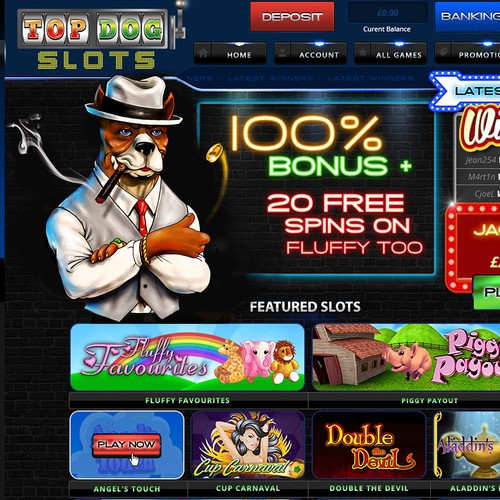
Task: Click the slot machine lever on the logo
Action: point(179,21)
